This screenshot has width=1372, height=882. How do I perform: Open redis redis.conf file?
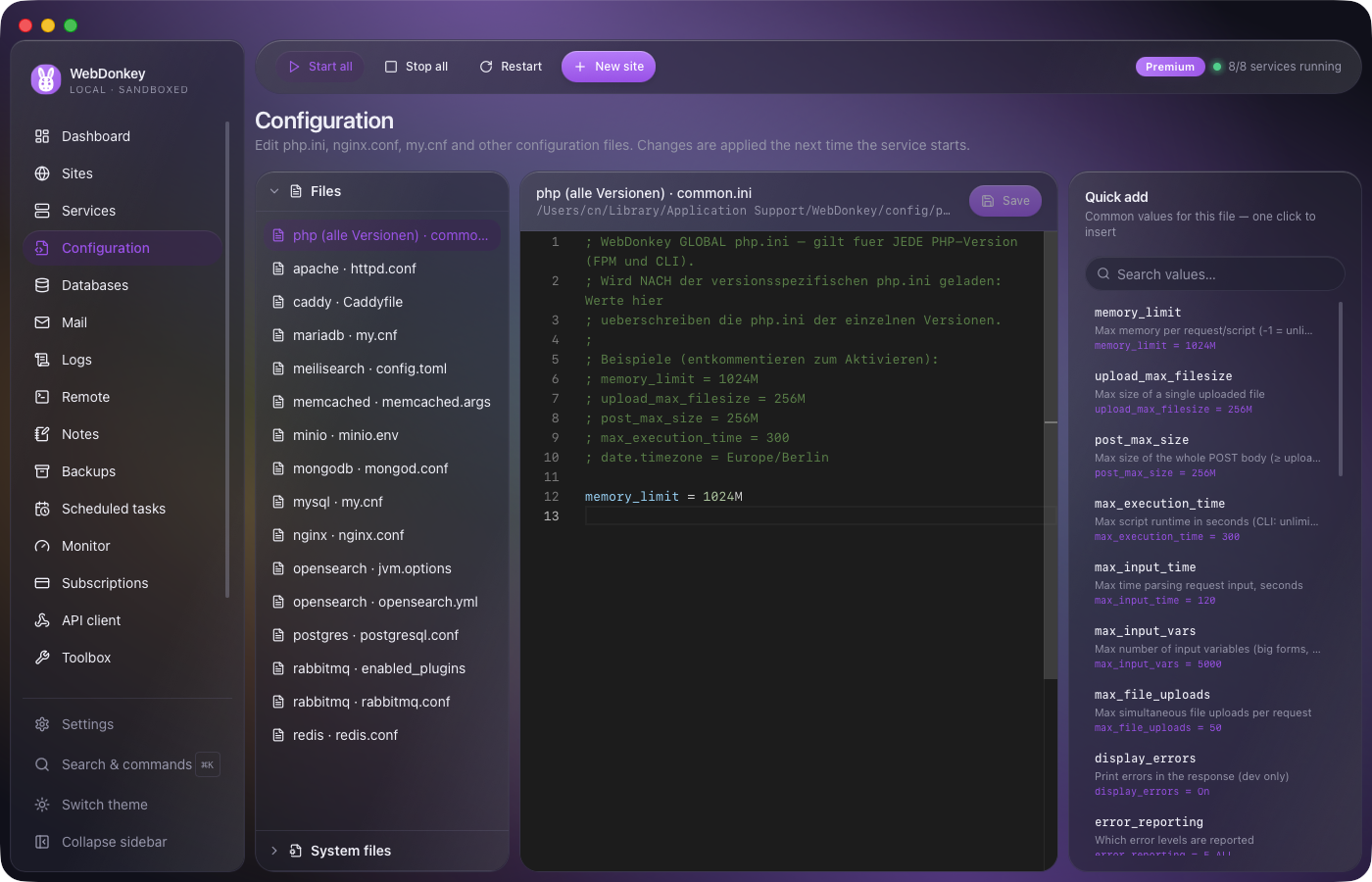point(382,735)
